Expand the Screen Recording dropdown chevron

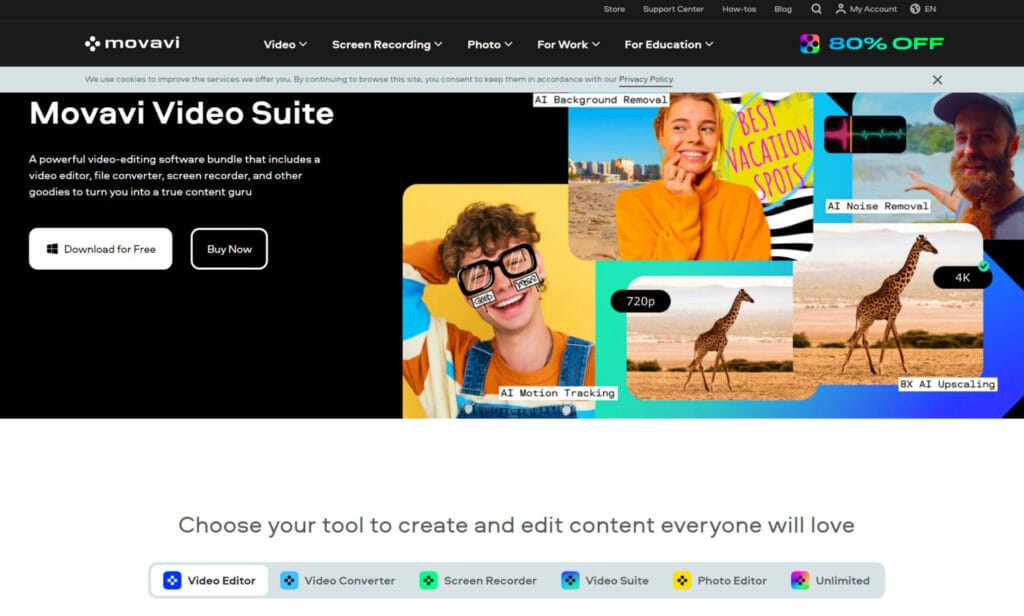[x=438, y=44]
